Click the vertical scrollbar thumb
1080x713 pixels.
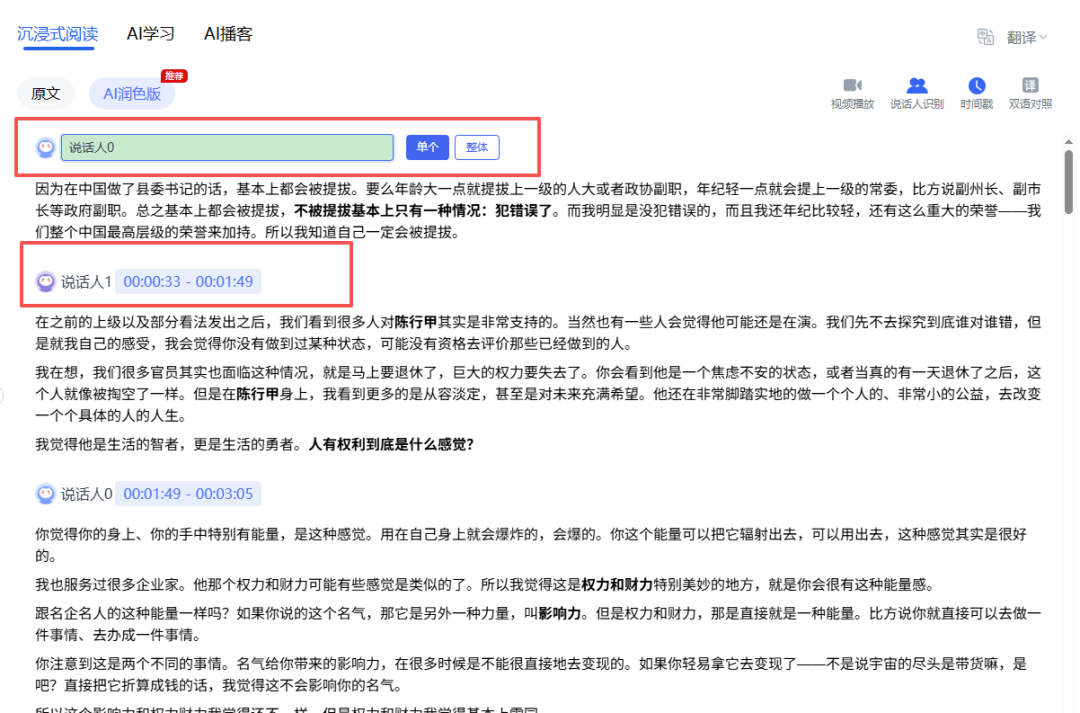(x=1068, y=181)
